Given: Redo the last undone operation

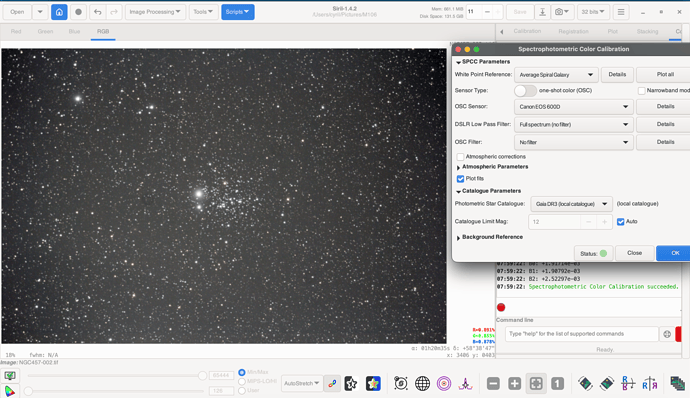Looking at the screenshot, I should pos(114,12).
